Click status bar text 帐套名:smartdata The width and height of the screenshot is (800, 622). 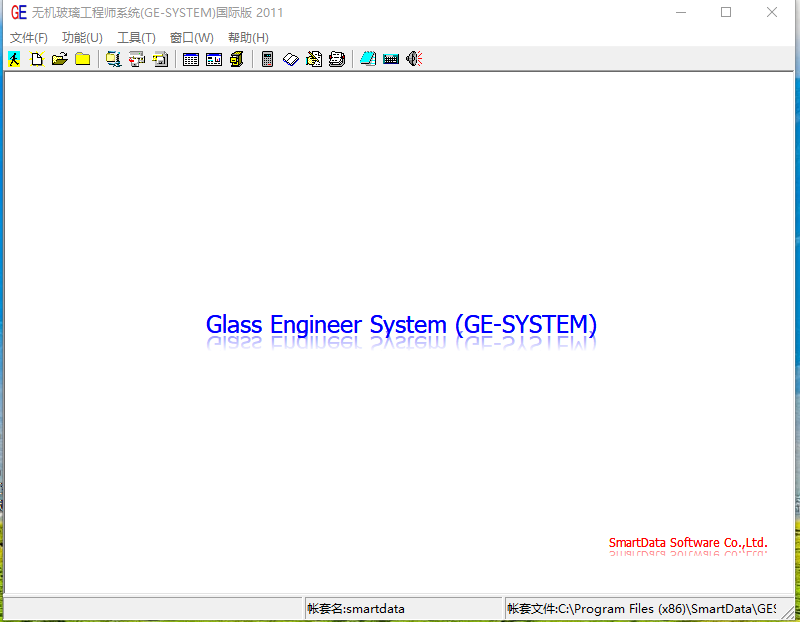pos(356,609)
